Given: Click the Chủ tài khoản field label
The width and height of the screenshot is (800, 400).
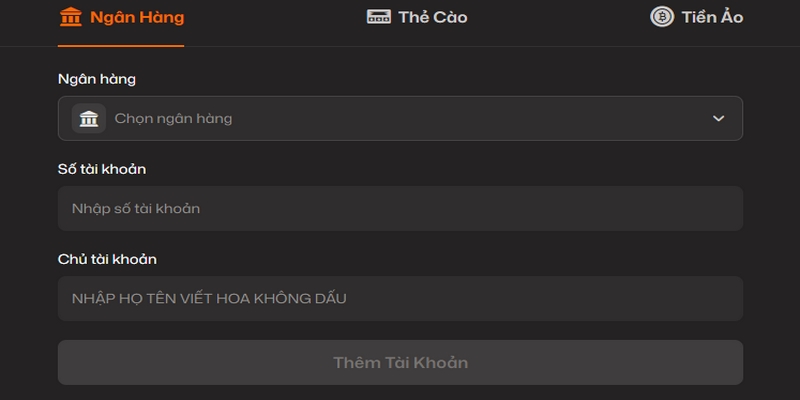Looking at the screenshot, I should click(x=107, y=259).
